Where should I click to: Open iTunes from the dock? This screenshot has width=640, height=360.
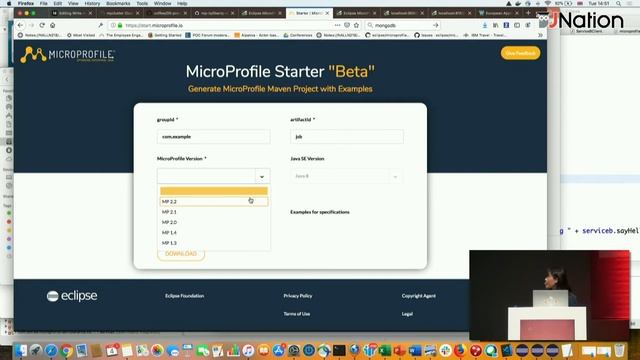248,350
